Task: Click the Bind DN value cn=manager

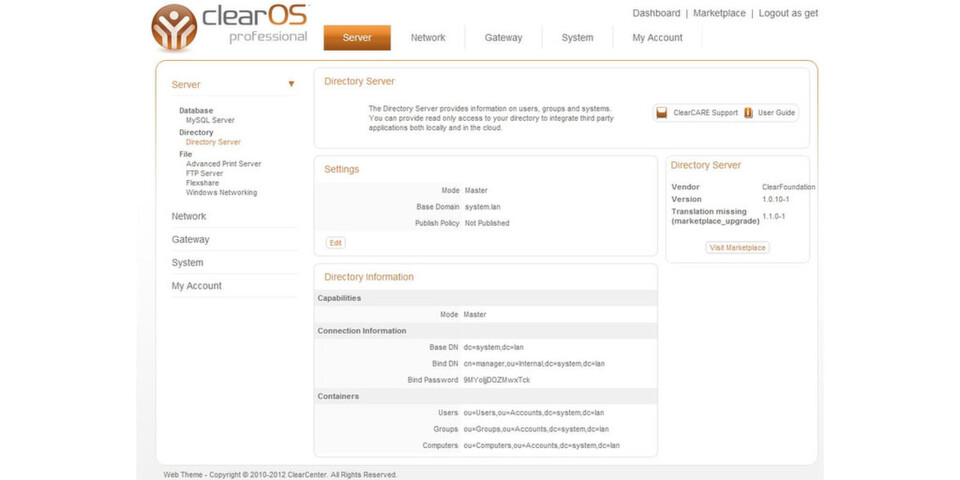Action: coord(534,364)
